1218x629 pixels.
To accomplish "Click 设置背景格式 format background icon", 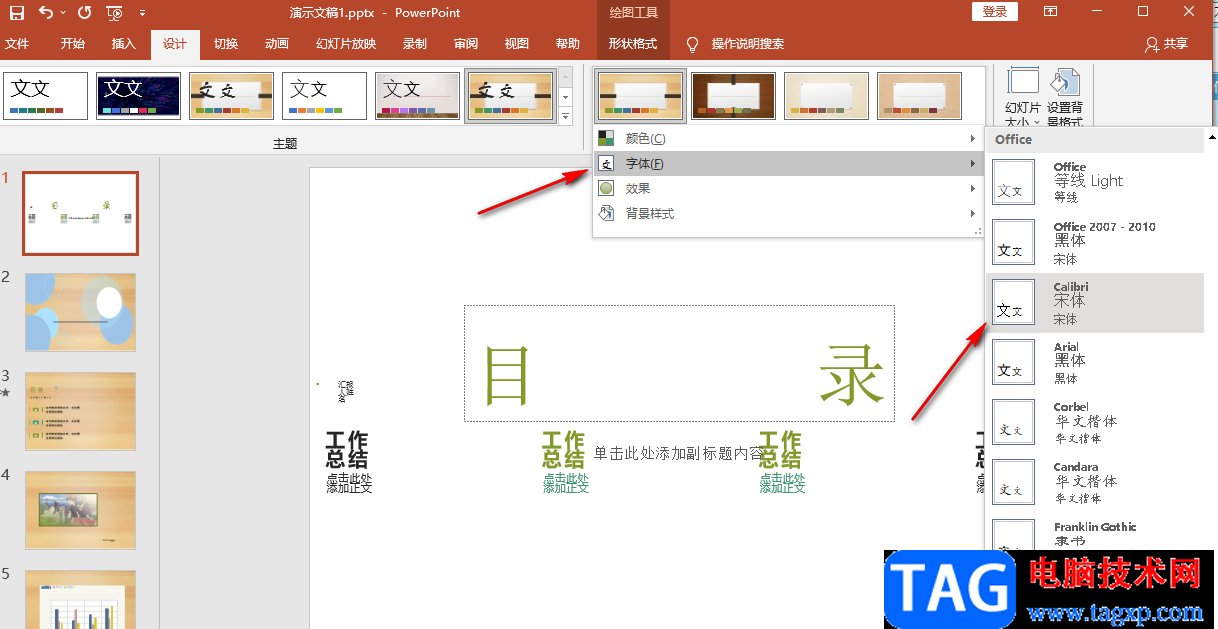I will (1065, 97).
